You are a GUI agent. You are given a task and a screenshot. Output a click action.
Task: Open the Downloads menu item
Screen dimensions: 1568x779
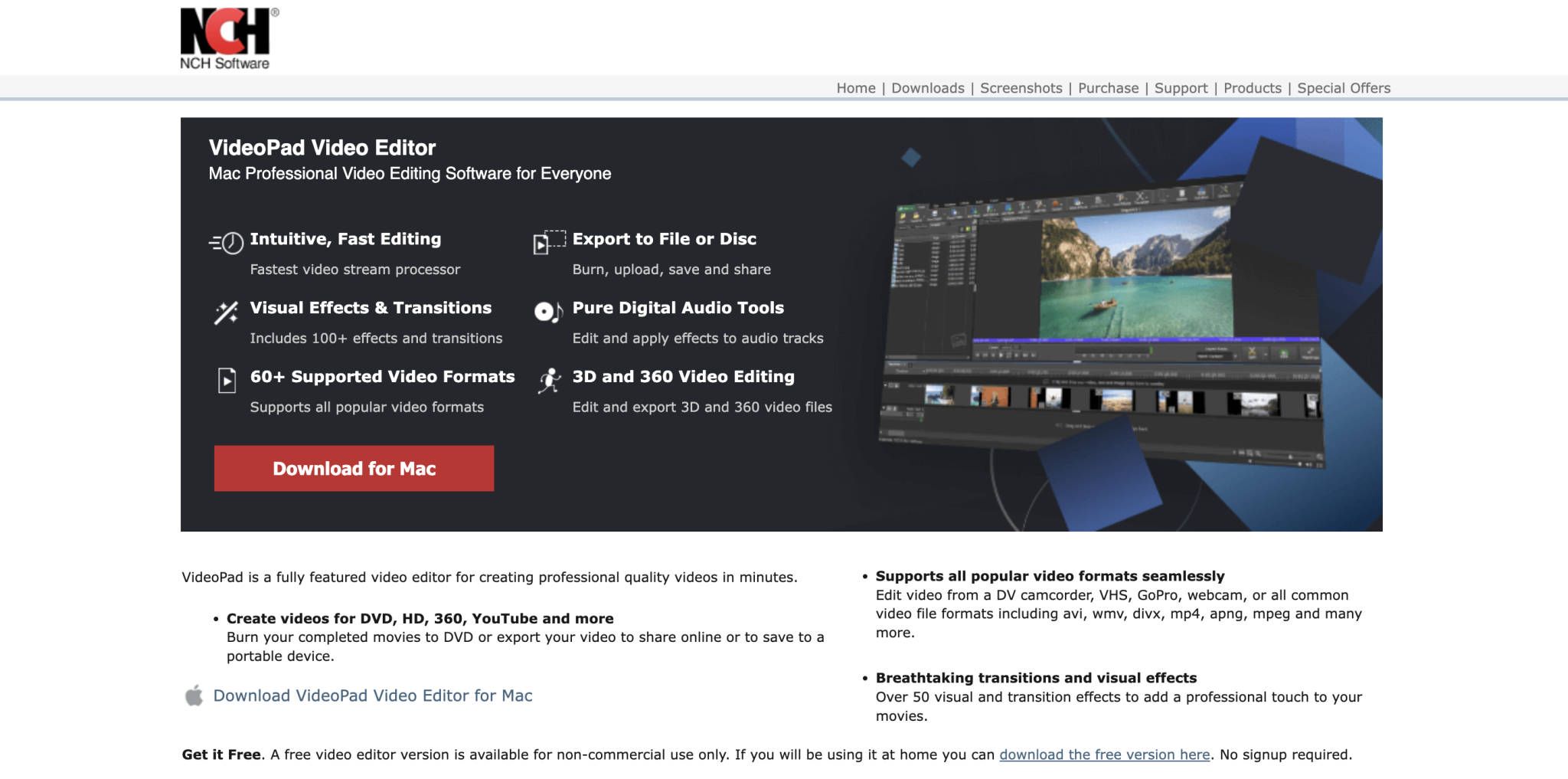tap(927, 88)
